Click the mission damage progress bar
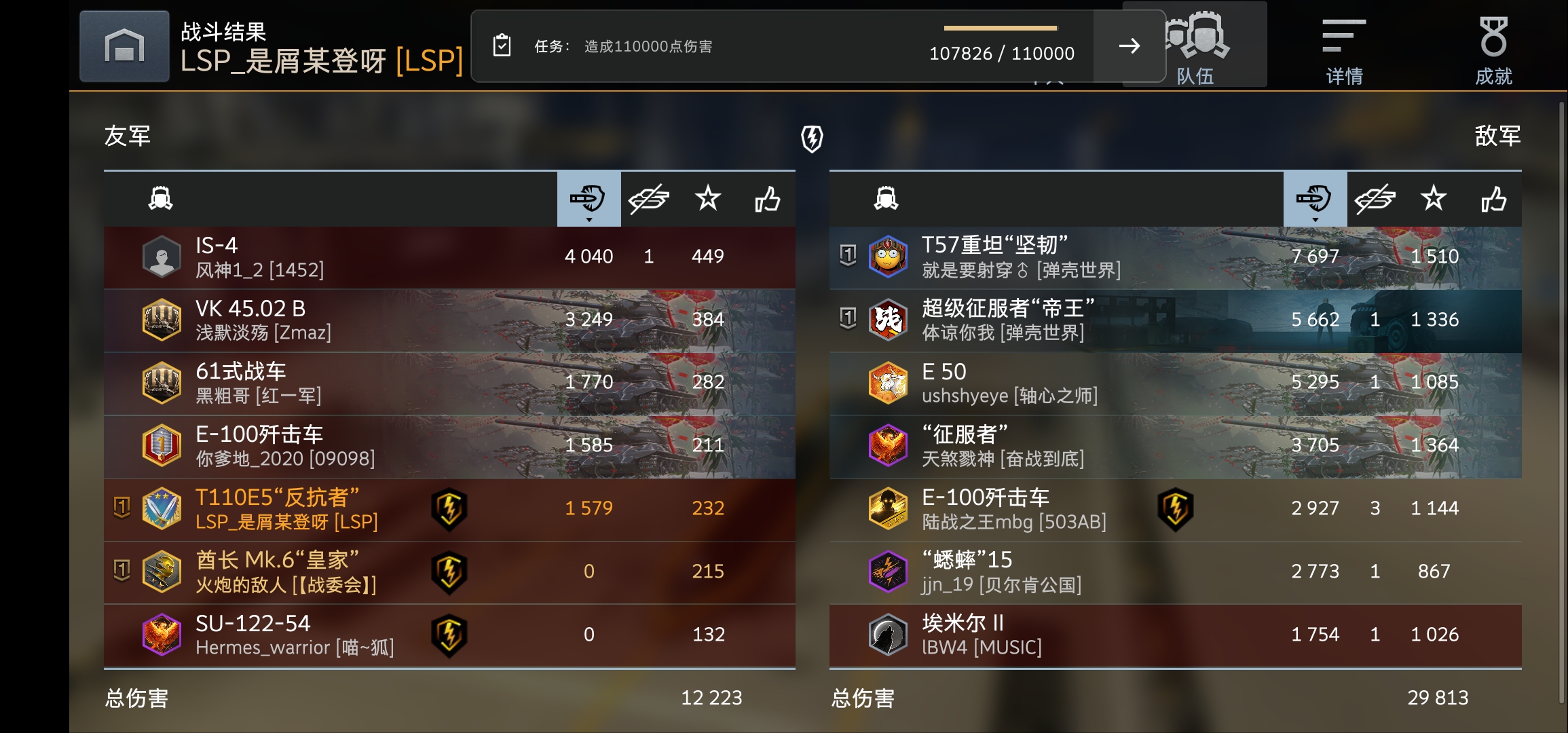The image size is (1568, 733). click(1001, 29)
